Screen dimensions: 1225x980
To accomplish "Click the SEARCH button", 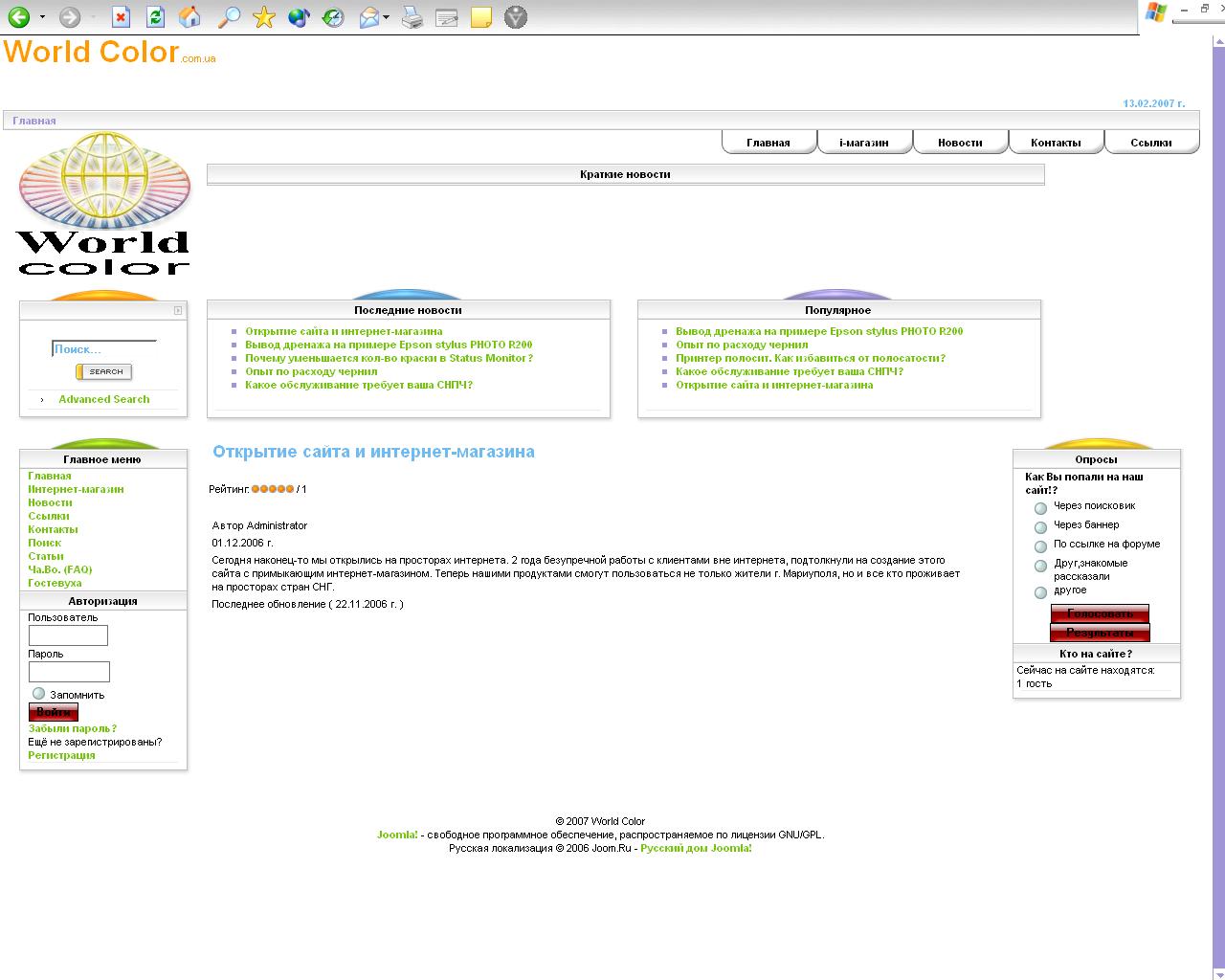I will click(103, 371).
